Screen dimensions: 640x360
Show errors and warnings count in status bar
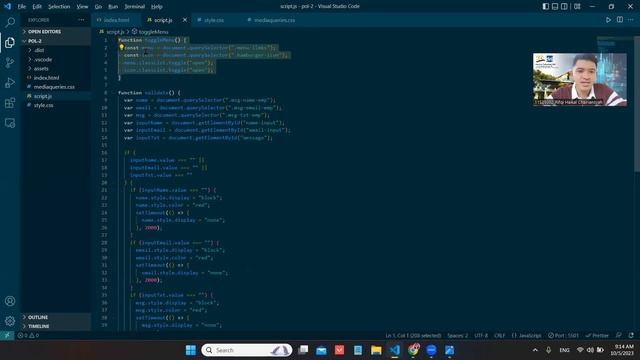click(x=28, y=335)
